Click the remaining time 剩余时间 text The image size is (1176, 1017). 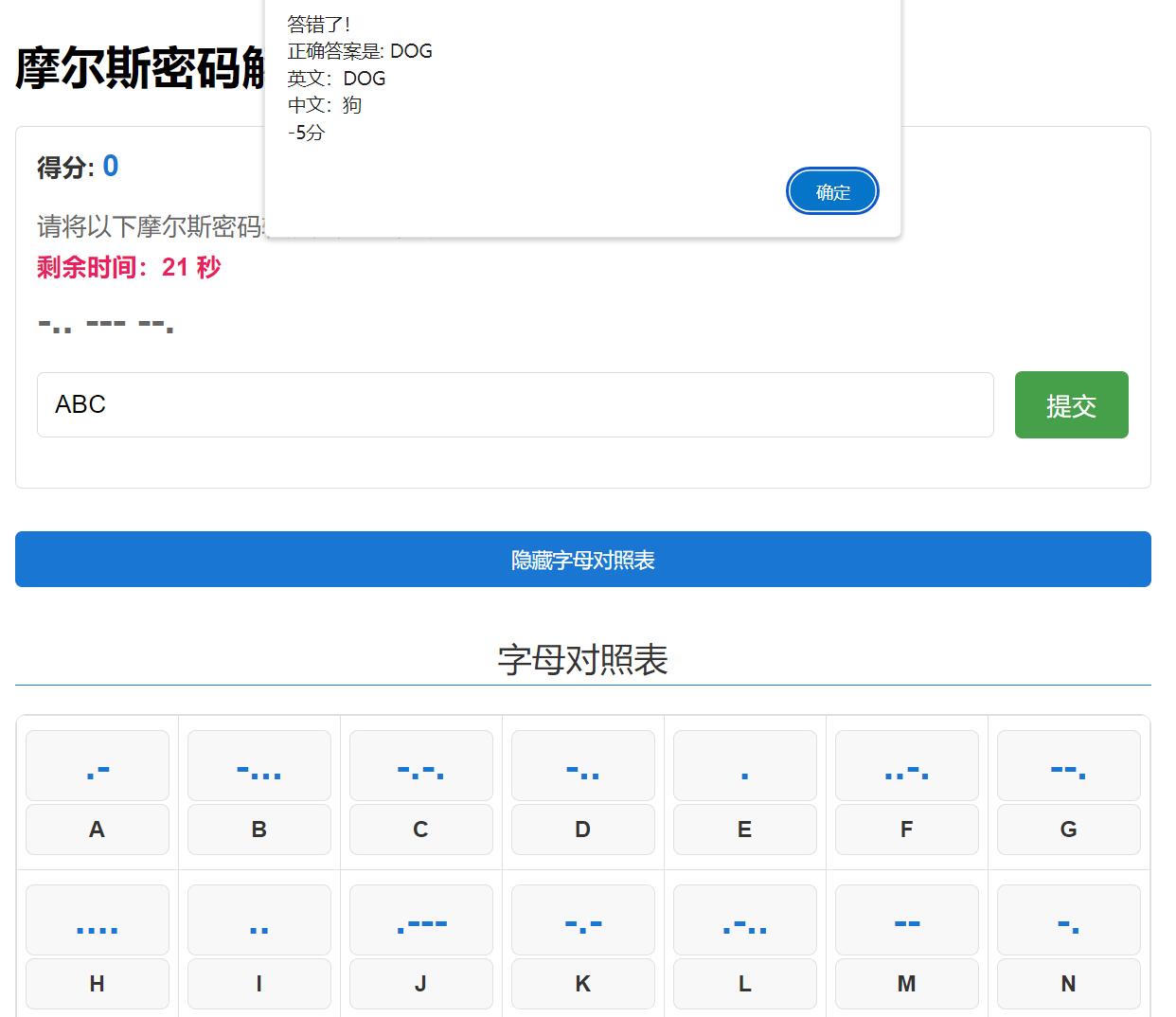coord(129,267)
